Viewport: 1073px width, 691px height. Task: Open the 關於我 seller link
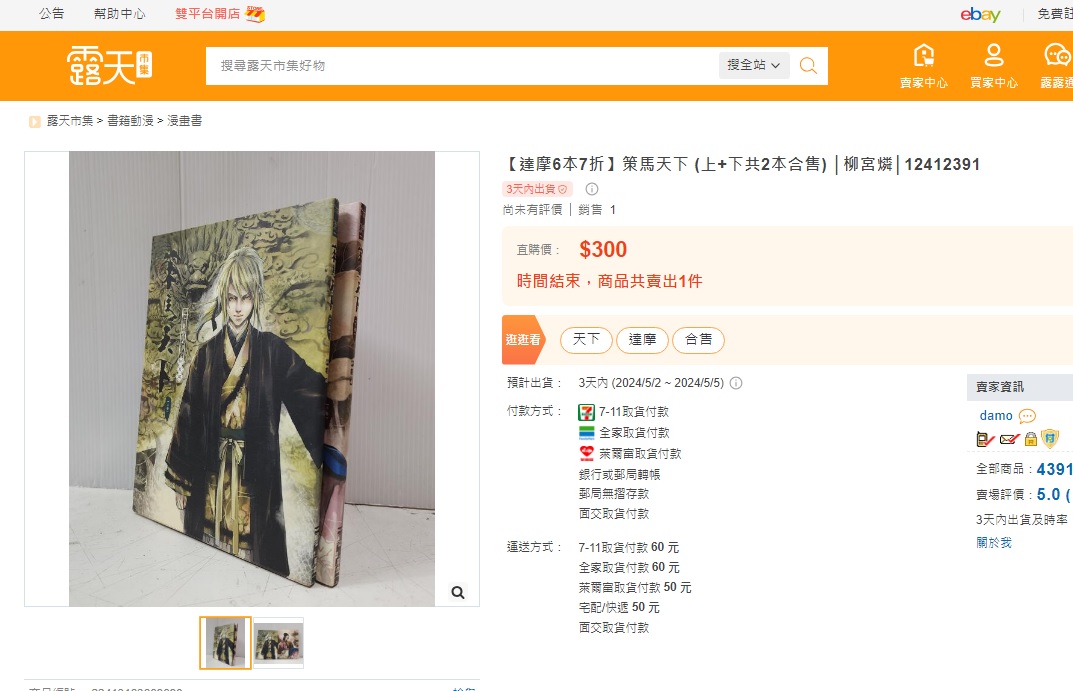pos(994,543)
